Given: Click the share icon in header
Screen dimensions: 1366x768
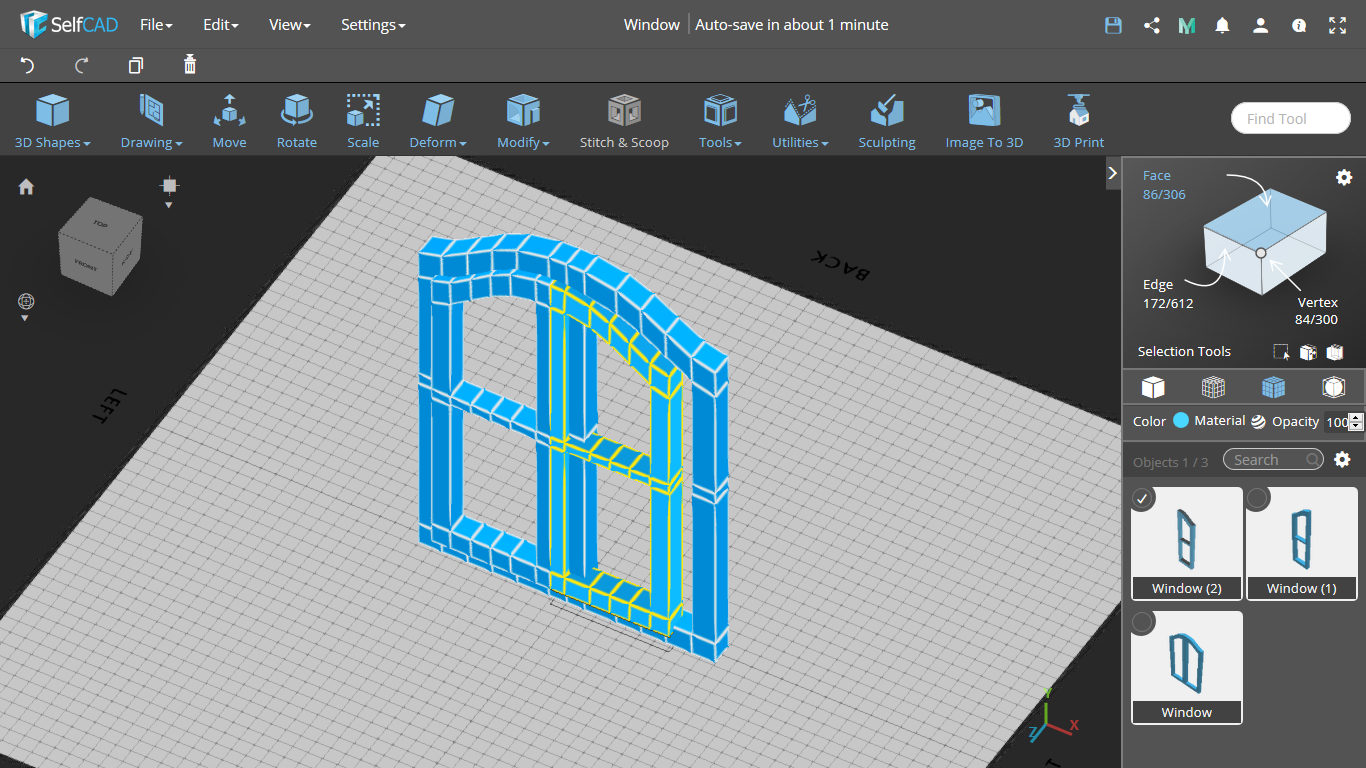Looking at the screenshot, I should tap(1151, 25).
